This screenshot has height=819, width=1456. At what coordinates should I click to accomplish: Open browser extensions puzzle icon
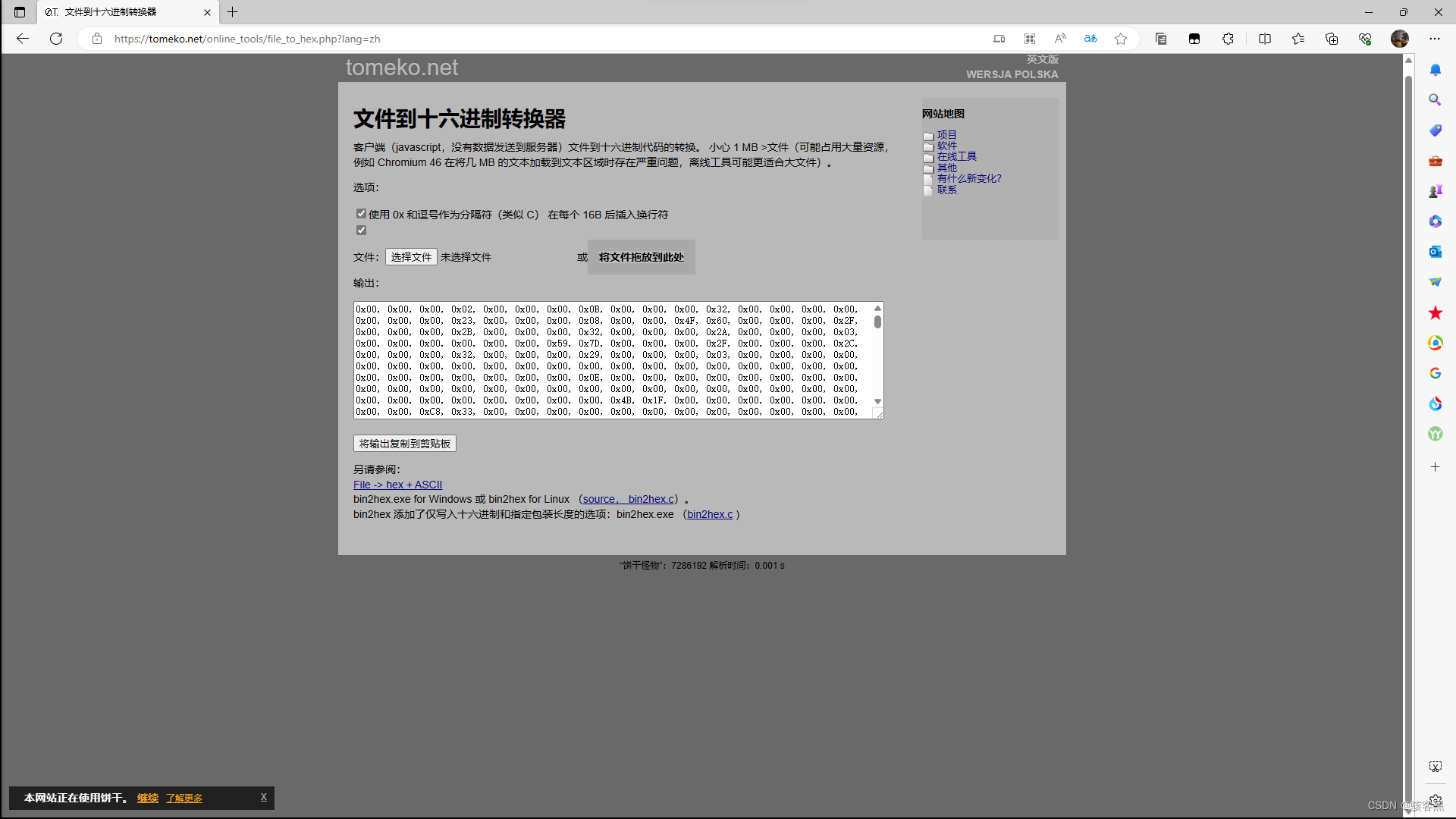(x=1228, y=39)
